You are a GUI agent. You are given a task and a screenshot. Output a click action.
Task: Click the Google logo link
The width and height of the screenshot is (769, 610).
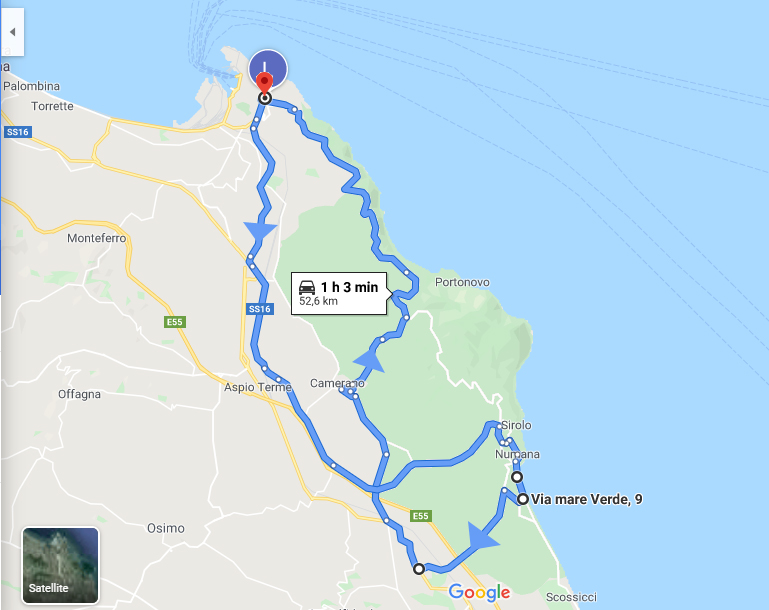(480, 592)
